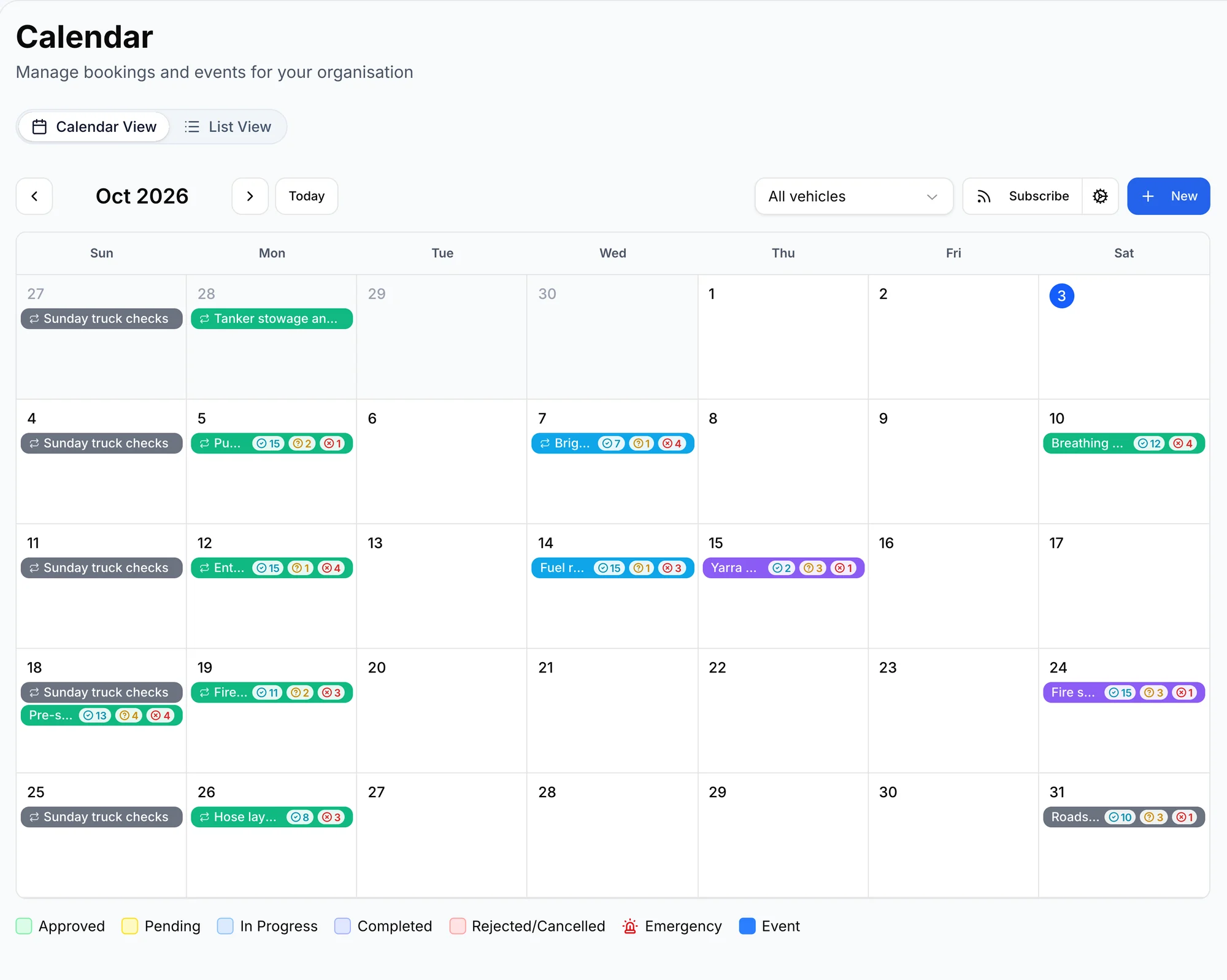The width and height of the screenshot is (1227, 980).
Task: Click accepted count 13 on Pre-s... event
Action: coord(95,716)
